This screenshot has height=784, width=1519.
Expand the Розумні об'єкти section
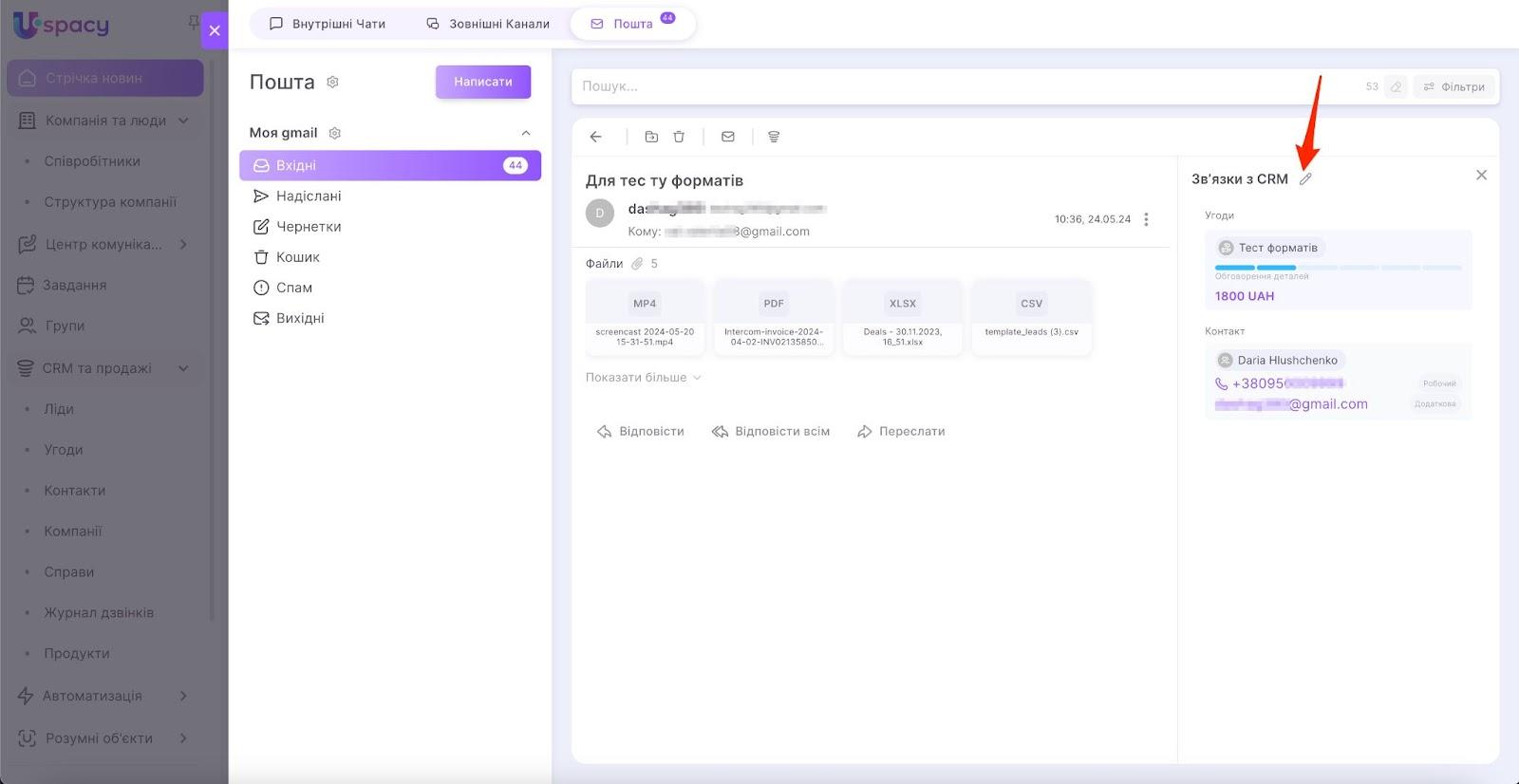pyautogui.click(x=183, y=737)
